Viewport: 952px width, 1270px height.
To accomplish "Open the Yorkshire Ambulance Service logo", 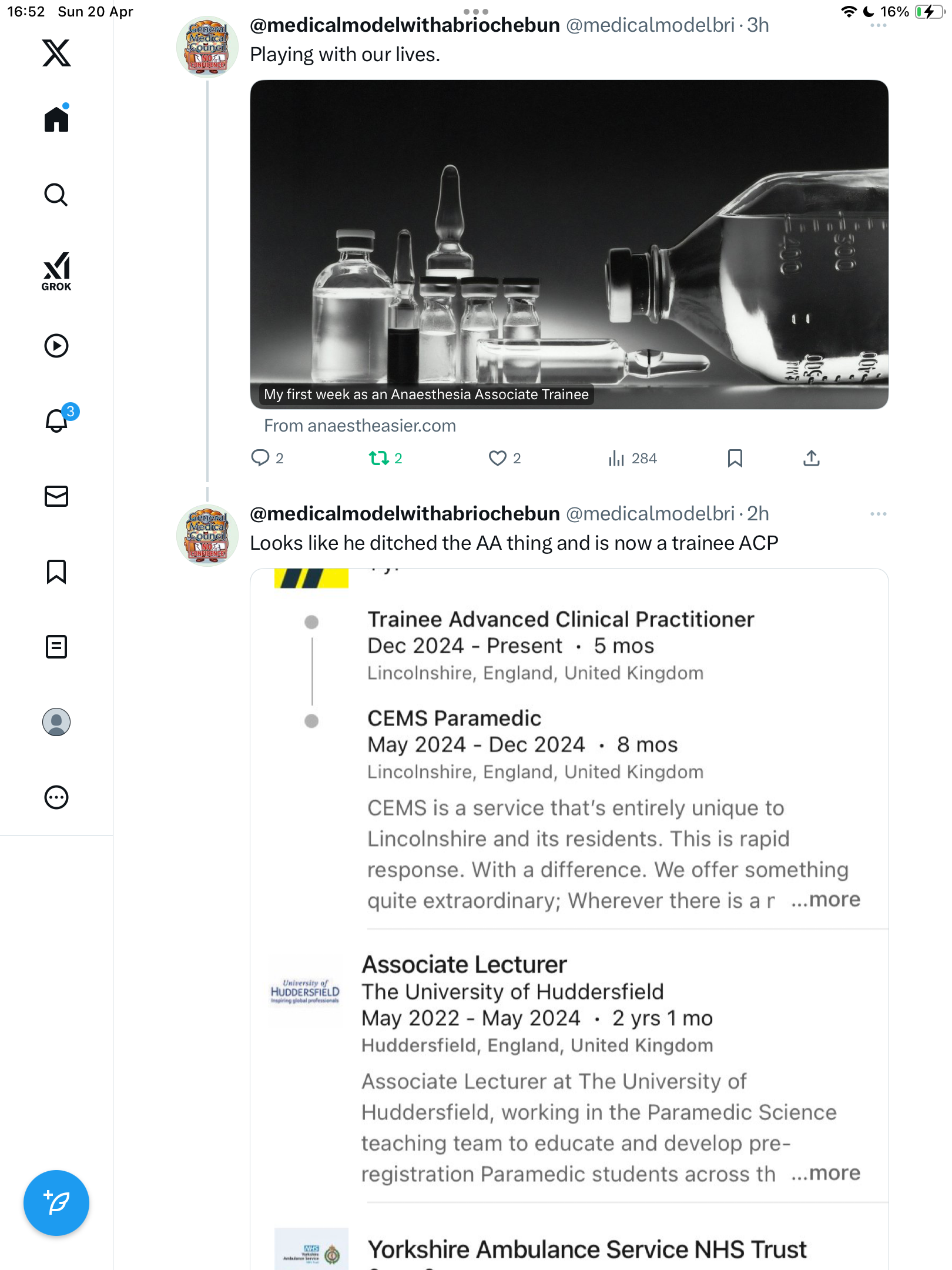I will [x=311, y=1249].
